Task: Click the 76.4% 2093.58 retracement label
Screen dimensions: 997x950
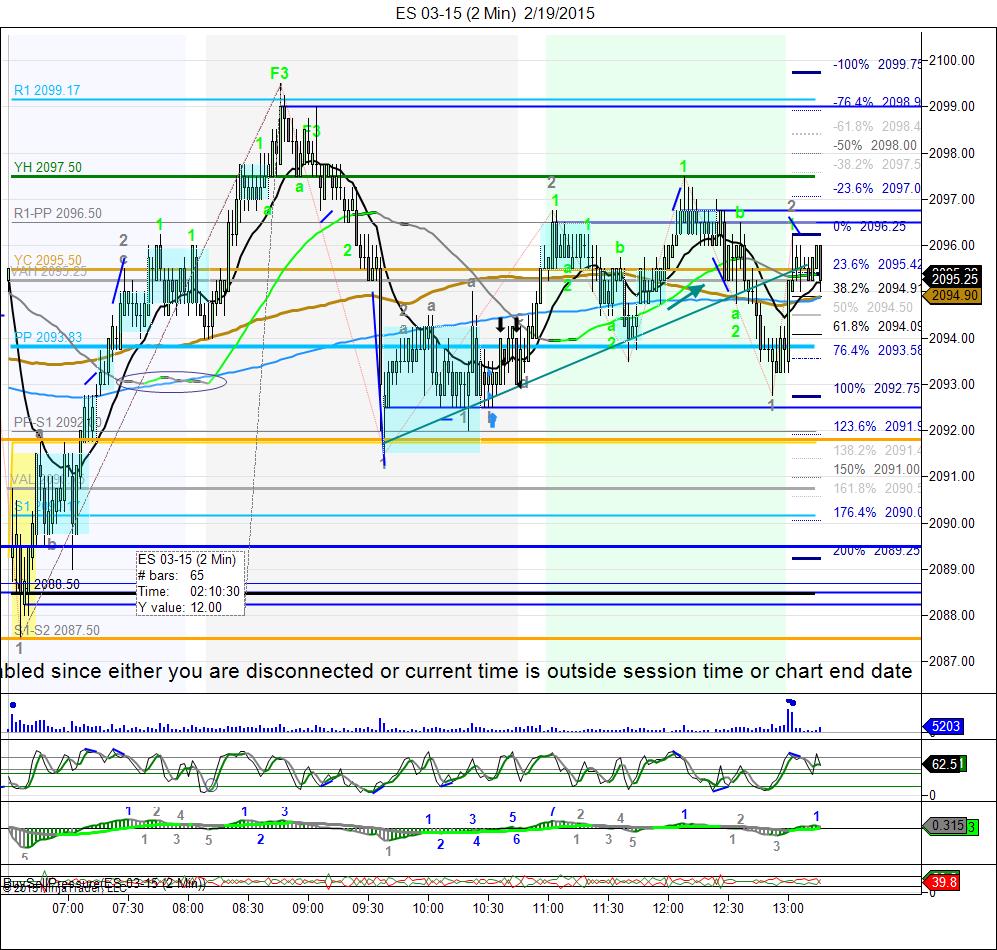Action: pos(877,350)
